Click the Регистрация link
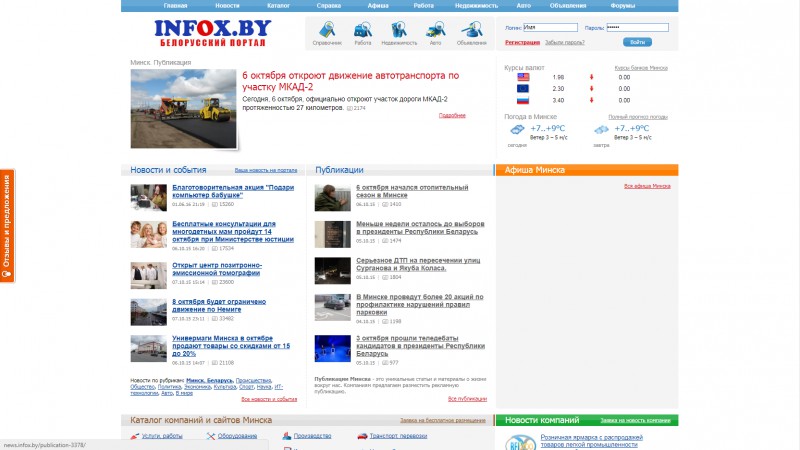800x450 pixels. point(522,42)
